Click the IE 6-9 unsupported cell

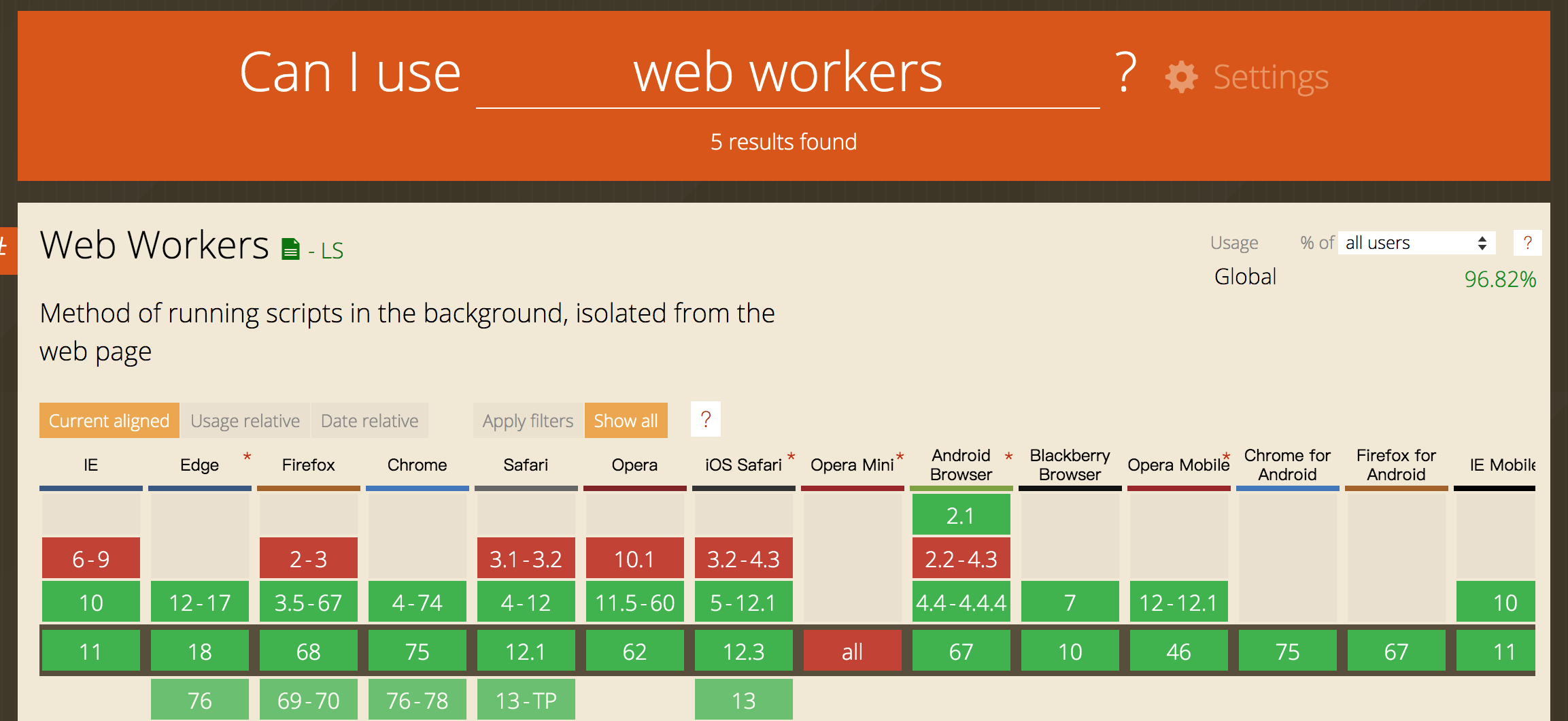tap(91, 558)
